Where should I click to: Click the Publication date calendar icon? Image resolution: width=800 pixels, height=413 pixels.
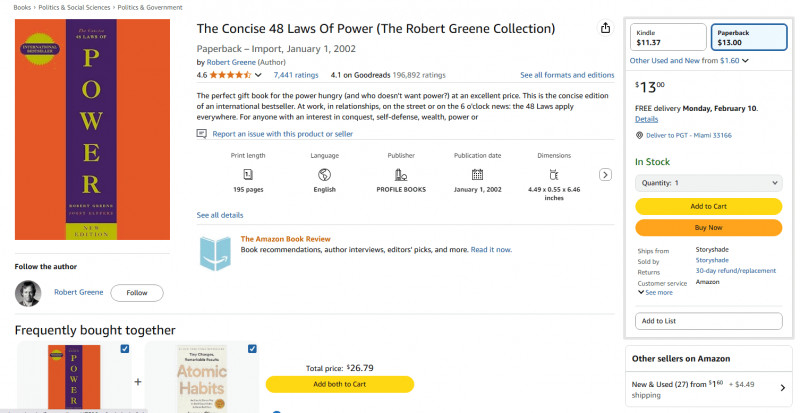coord(477,174)
